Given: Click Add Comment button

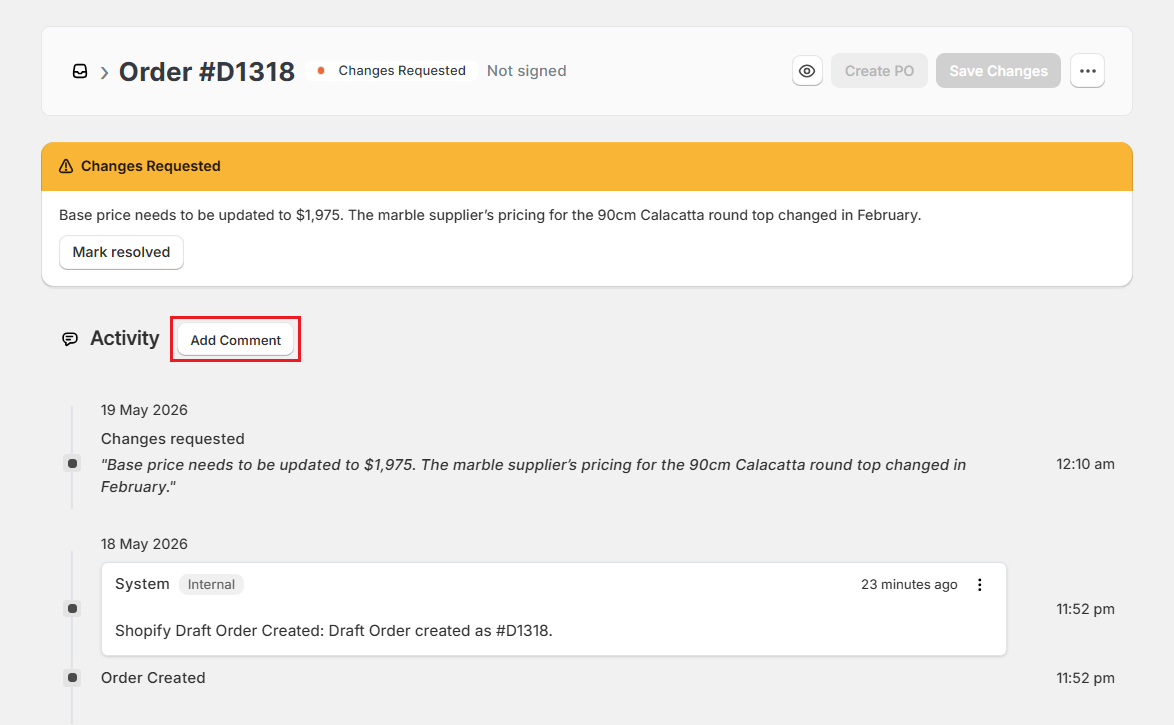Looking at the screenshot, I should (235, 340).
